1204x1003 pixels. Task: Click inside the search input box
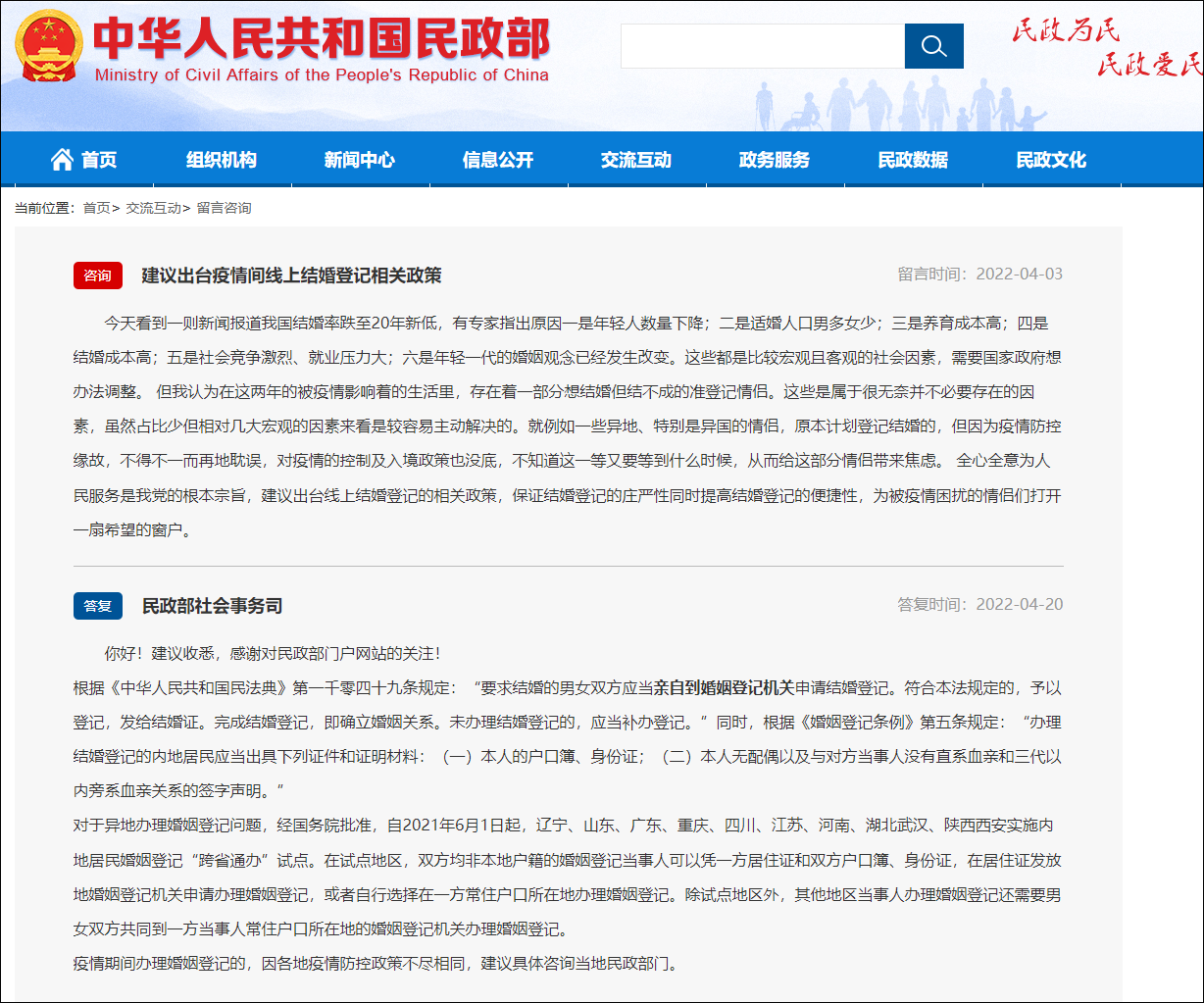[763, 45]
